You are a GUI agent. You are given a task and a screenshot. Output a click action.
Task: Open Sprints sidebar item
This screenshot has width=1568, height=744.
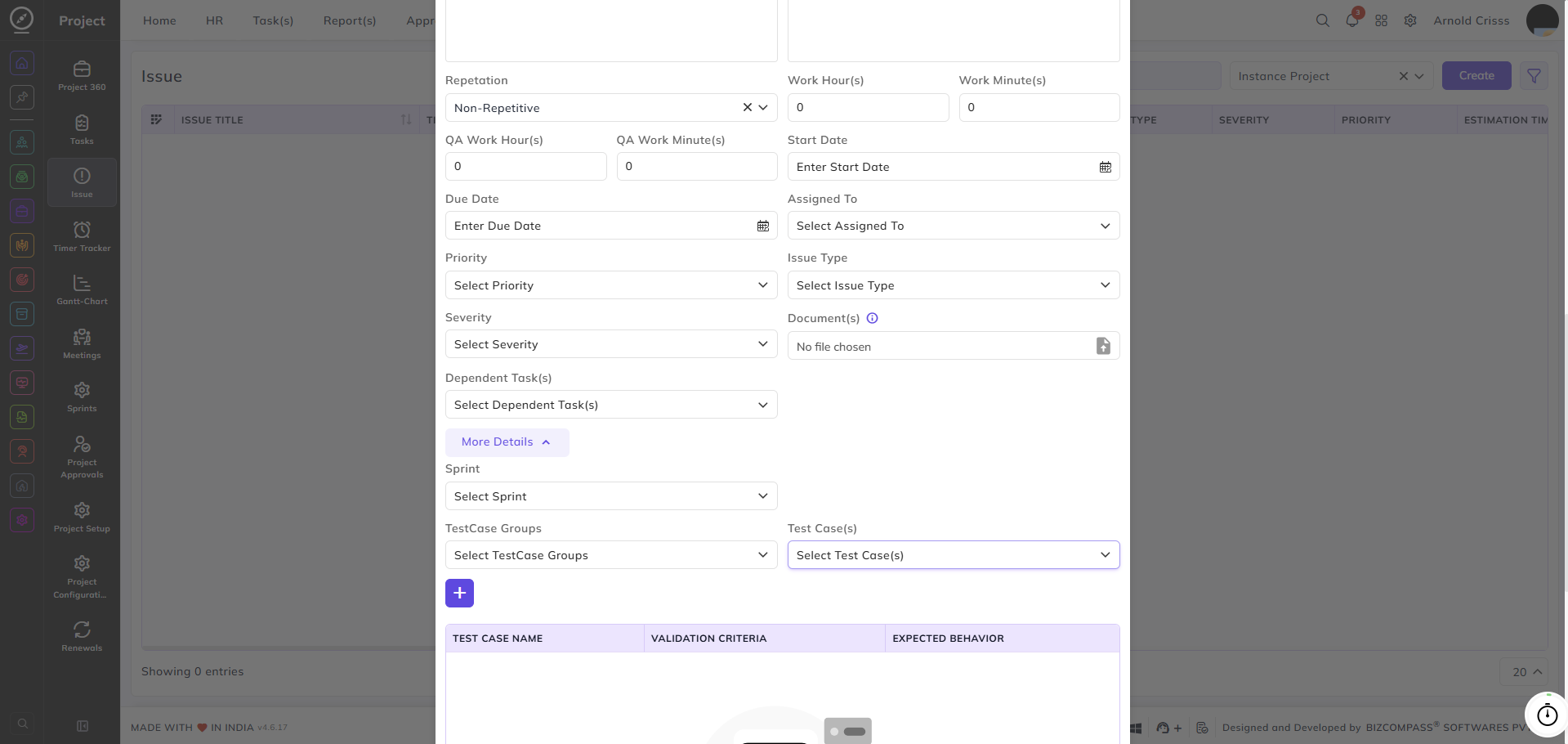[82, 397]
